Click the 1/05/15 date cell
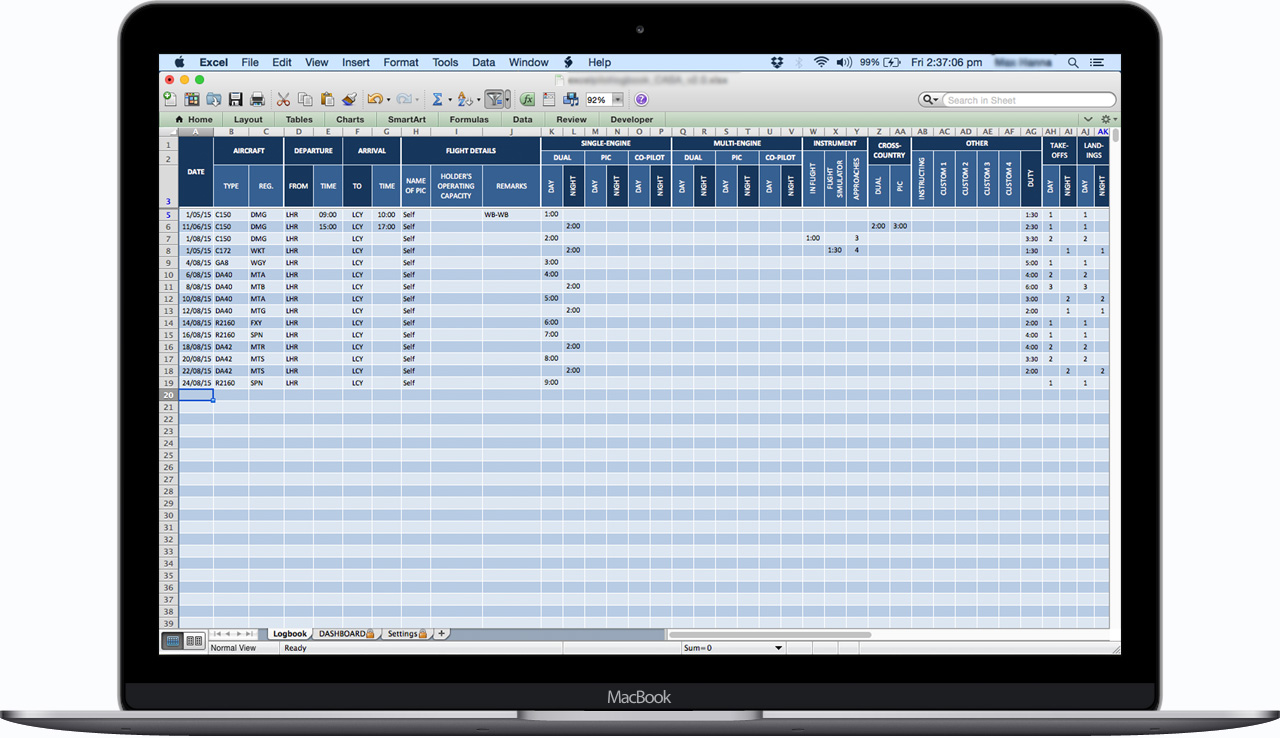The height and width of the screenshot is (738, 1280). [196, 215]
